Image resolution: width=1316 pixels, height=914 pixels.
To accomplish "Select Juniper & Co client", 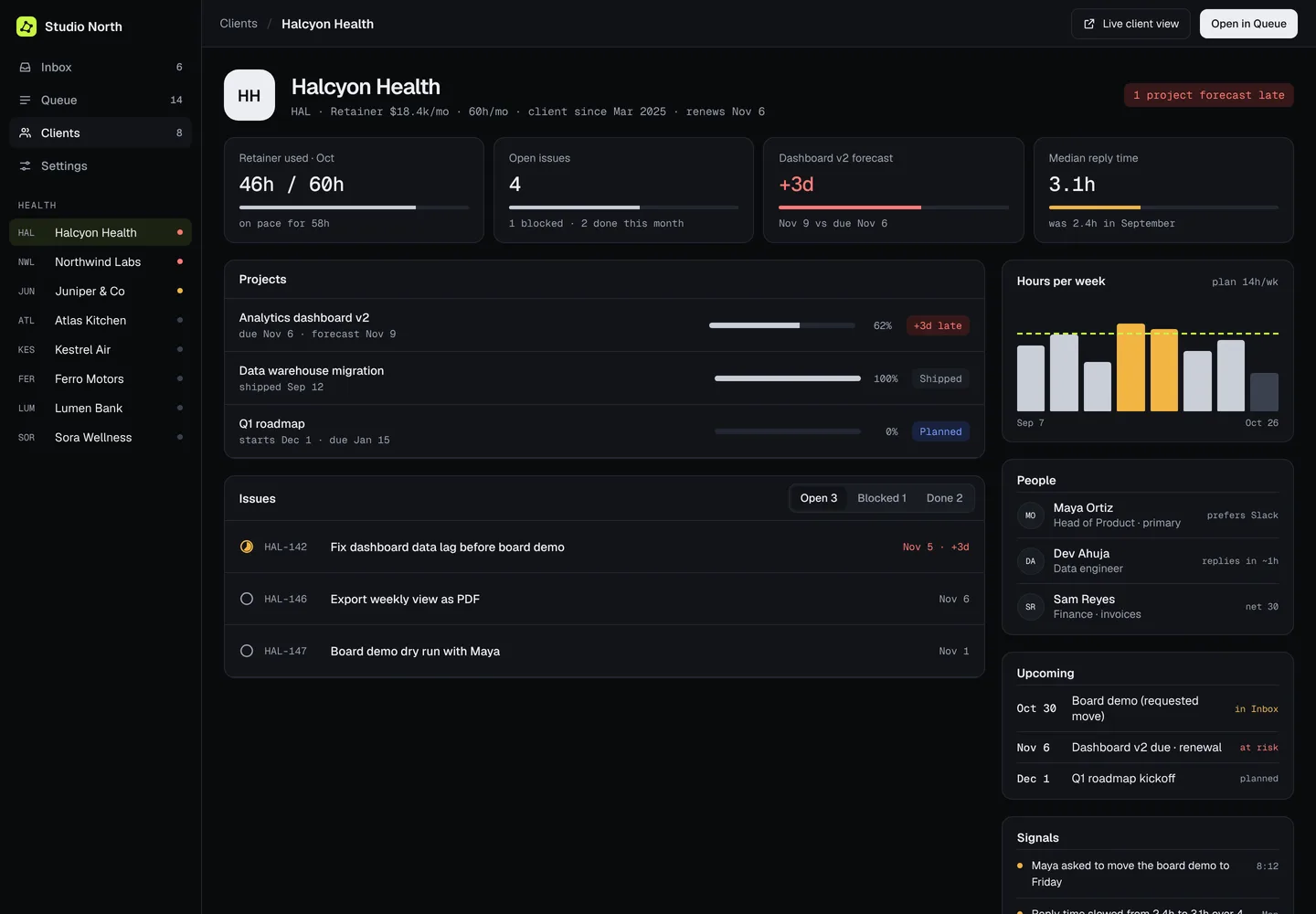I will point(101,292).
